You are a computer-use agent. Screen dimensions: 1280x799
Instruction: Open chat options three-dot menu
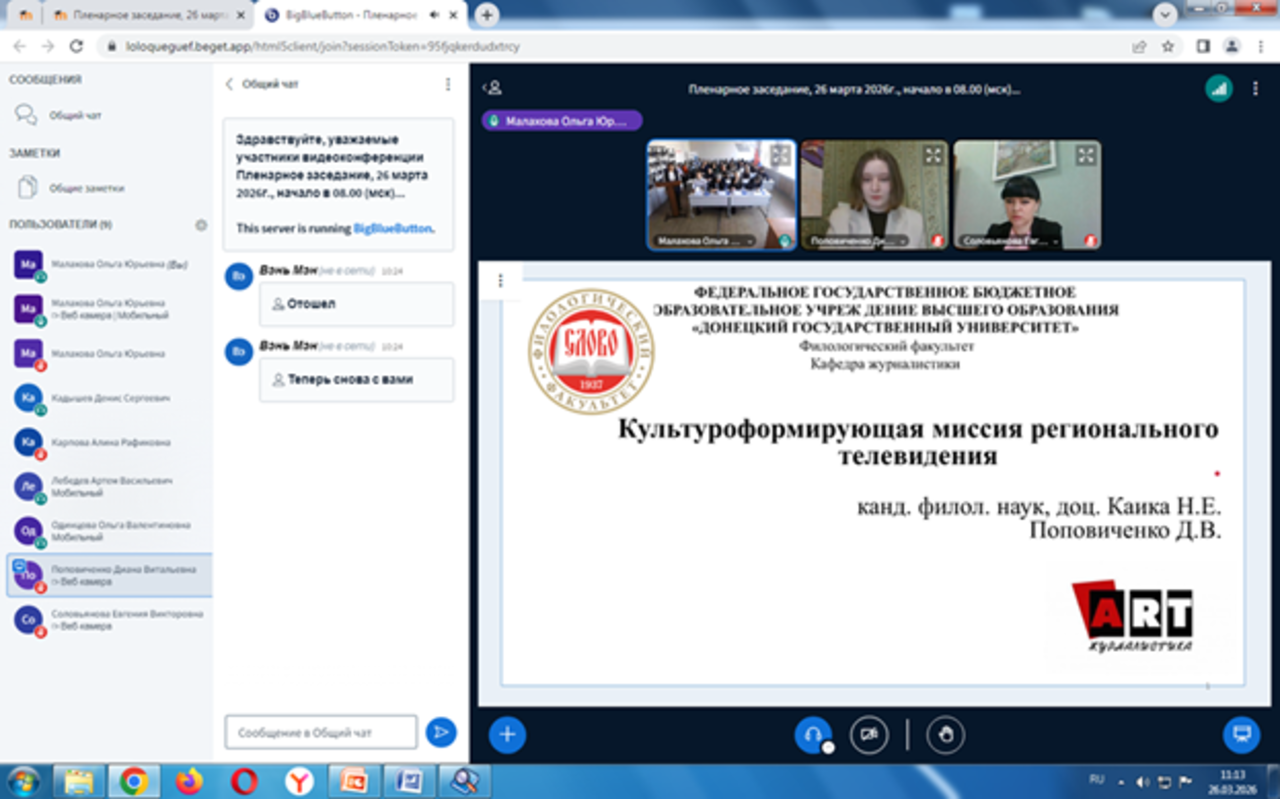448,85
